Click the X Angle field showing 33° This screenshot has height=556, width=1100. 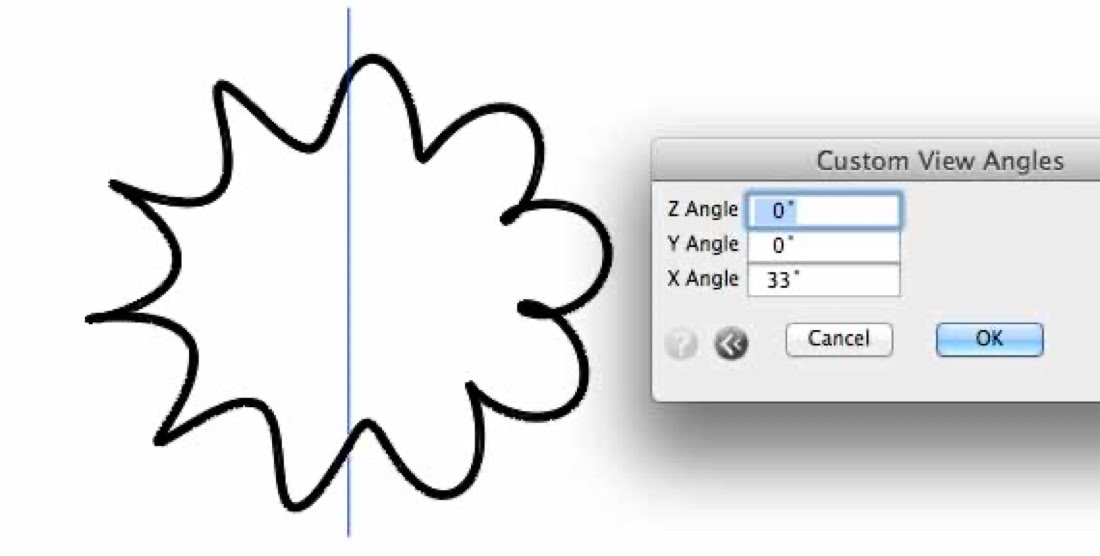823,280
